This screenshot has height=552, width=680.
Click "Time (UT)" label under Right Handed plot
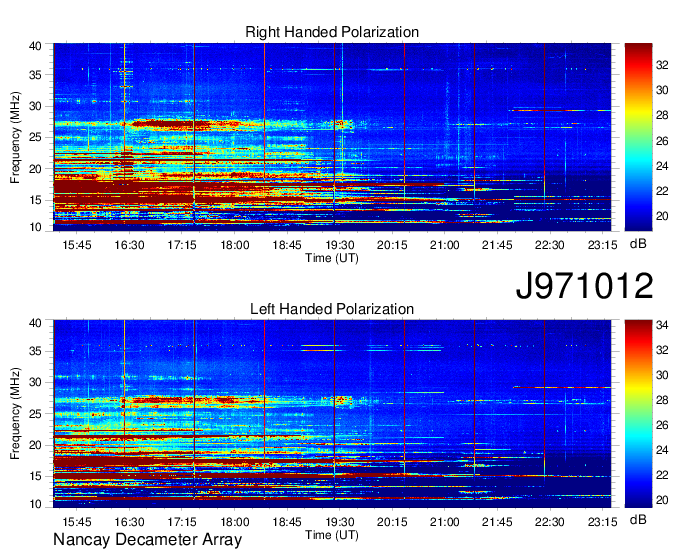pos(332,258)
